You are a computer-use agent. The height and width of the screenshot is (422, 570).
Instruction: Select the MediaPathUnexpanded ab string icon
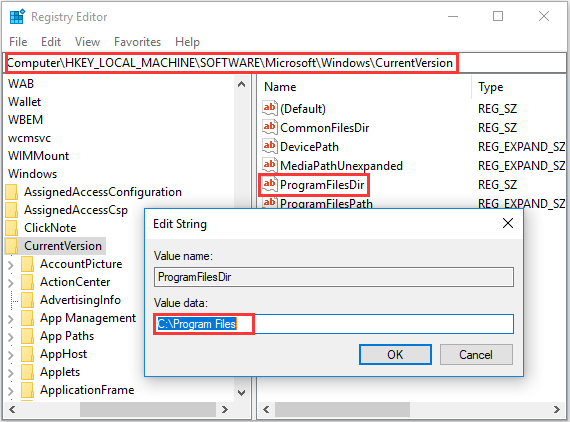point(270,165)
